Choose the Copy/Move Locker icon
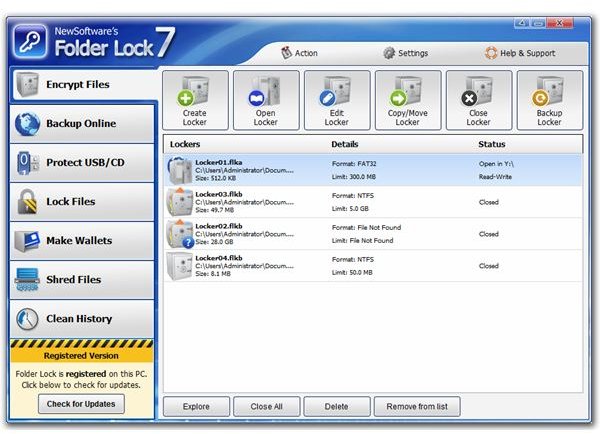600x434 pixels. click(408, 100)
